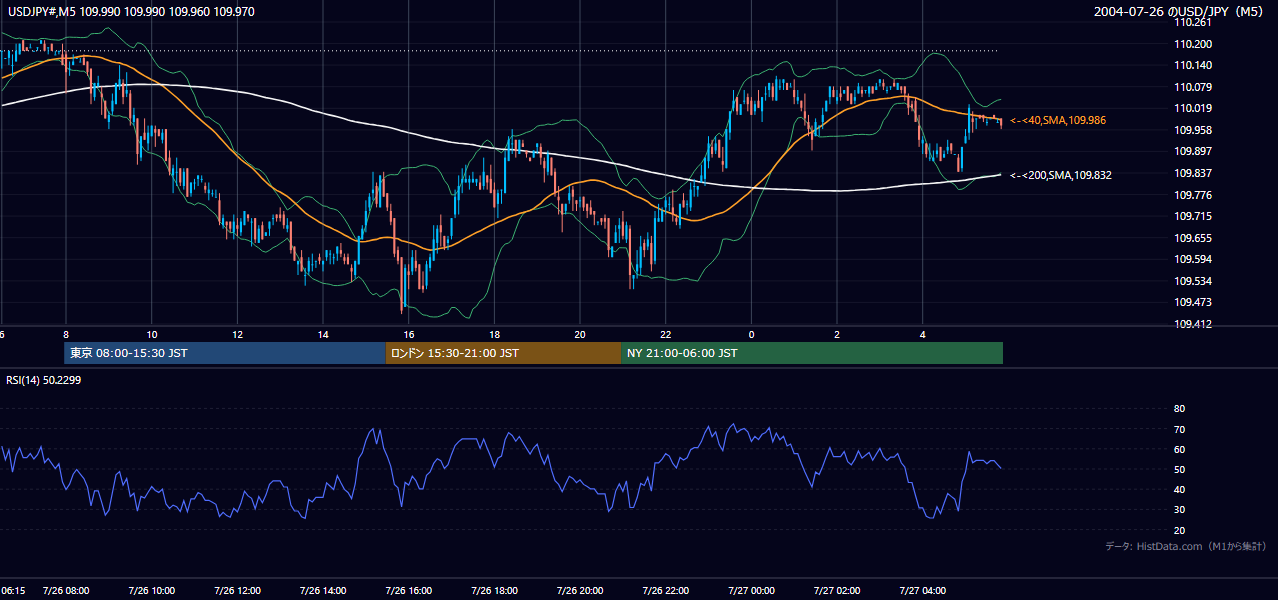Click the hour tick 0 below the price chart
Screen dimensions: 1278x600
pos(752,334)
